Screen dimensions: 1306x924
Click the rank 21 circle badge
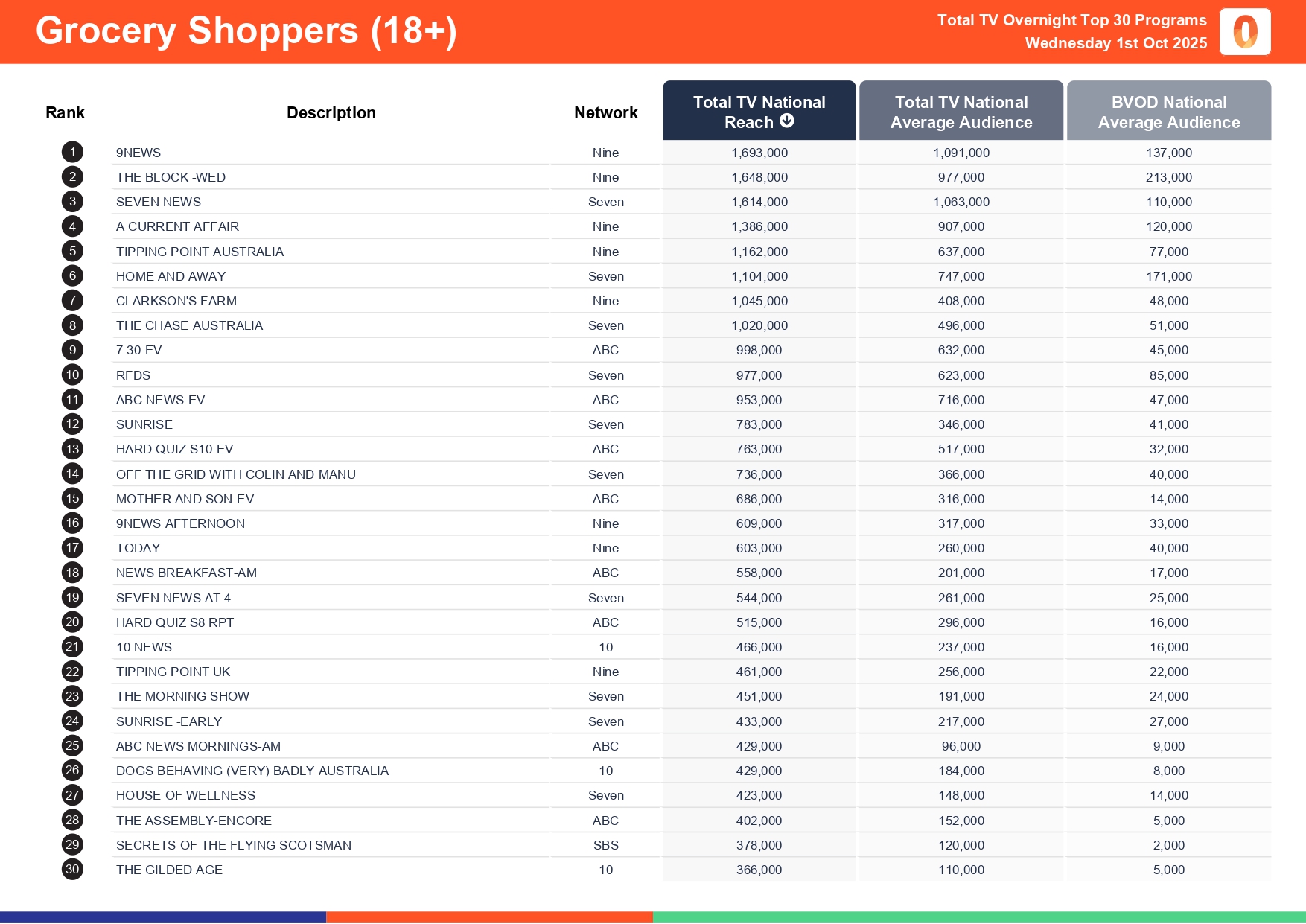coord(72,647)
